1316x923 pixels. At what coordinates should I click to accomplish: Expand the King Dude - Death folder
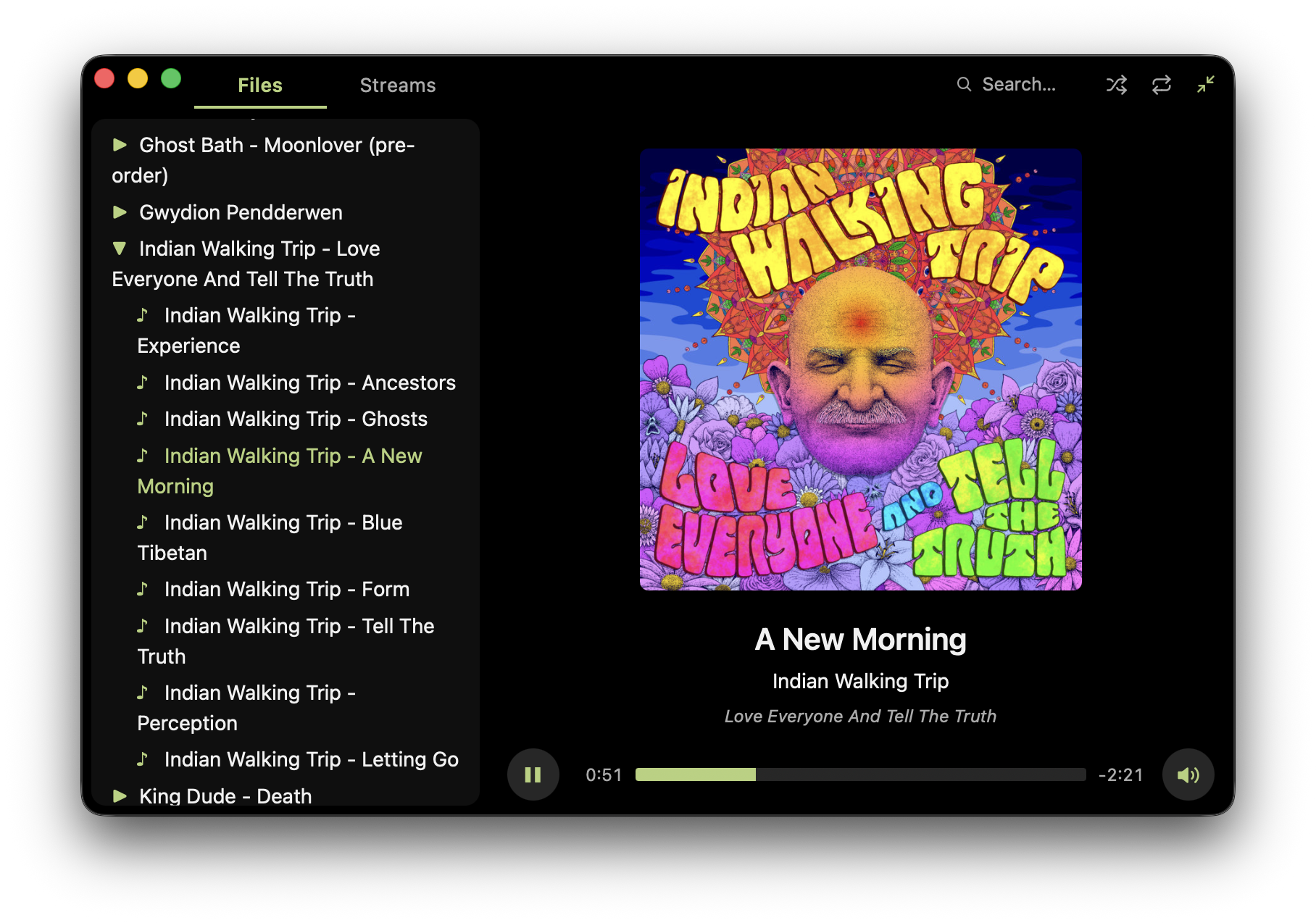[x=120, y=796]
